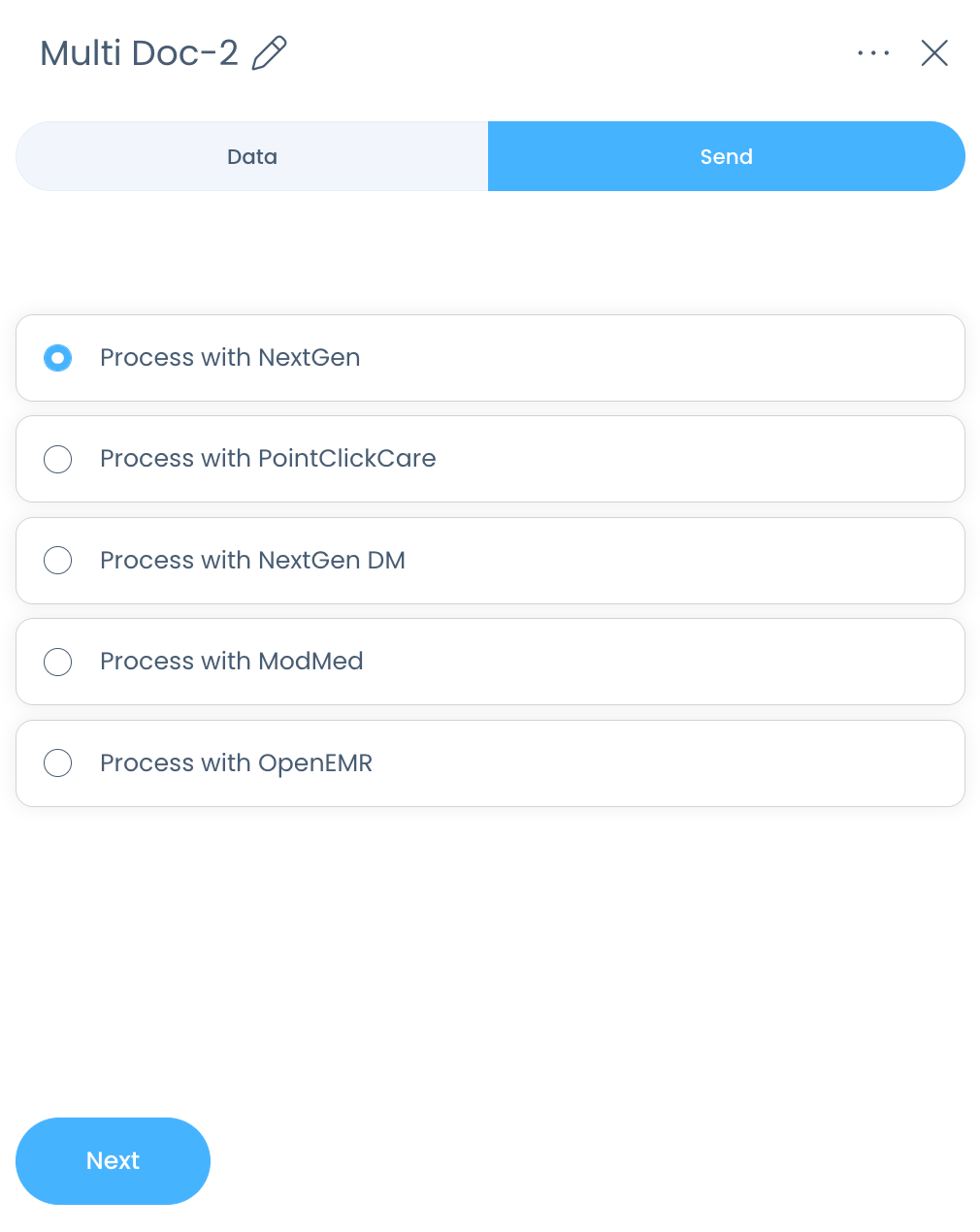The width and height of the screenshot is (980, 1232).
Task: Click empty area of the PointClickCare option card
Action: pyautogui.click(x=699, y=459)
